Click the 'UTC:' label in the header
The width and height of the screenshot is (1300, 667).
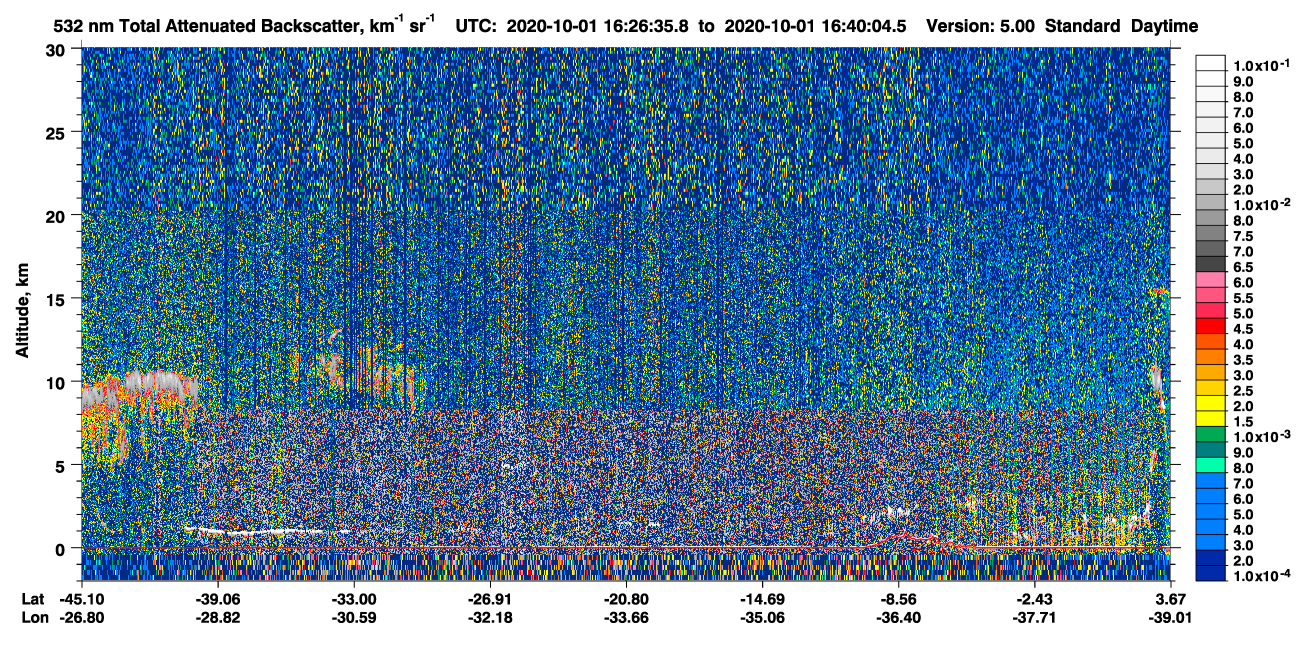(476, 26)
